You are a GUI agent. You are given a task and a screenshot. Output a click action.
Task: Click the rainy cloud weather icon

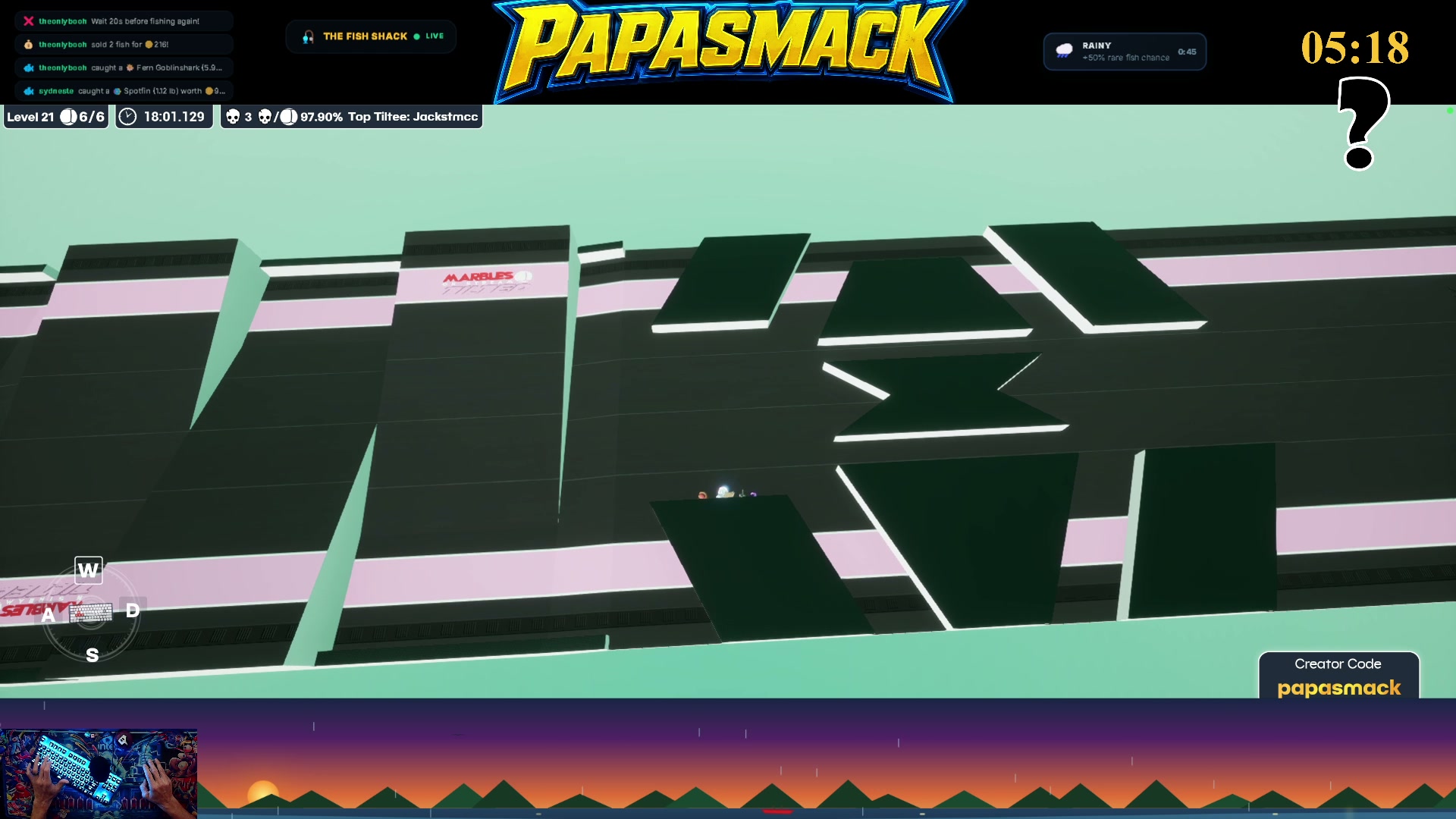click(1065, 51)
